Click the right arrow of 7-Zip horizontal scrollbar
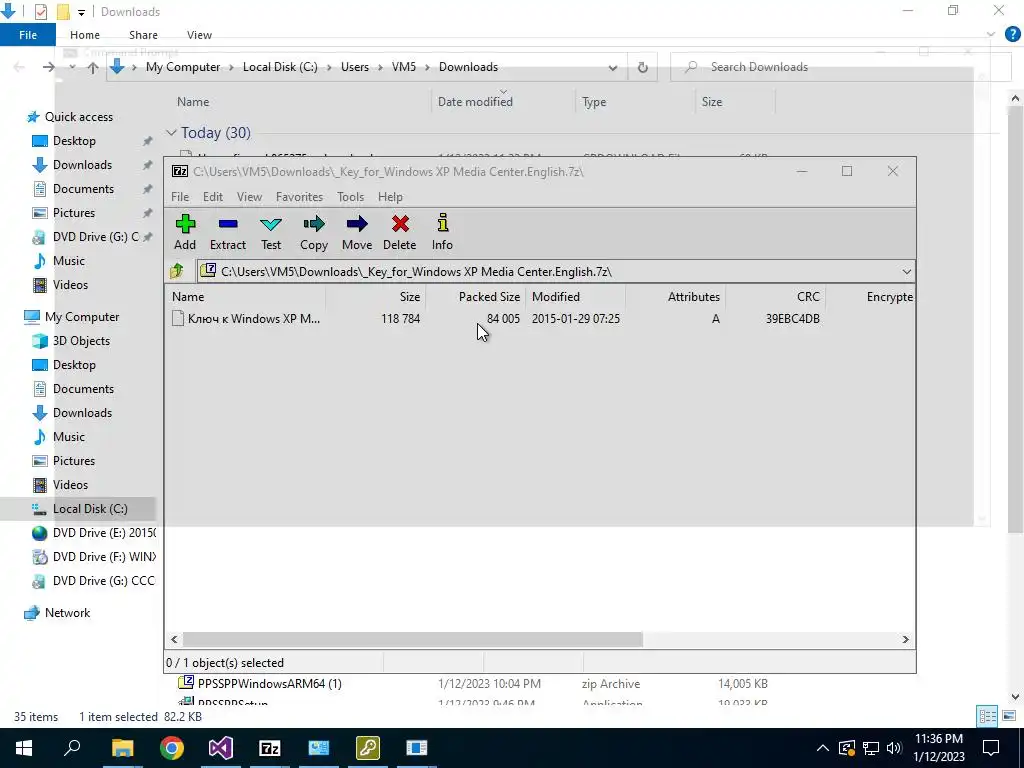This screenshot has height=768, width=1024. (906, 639)
